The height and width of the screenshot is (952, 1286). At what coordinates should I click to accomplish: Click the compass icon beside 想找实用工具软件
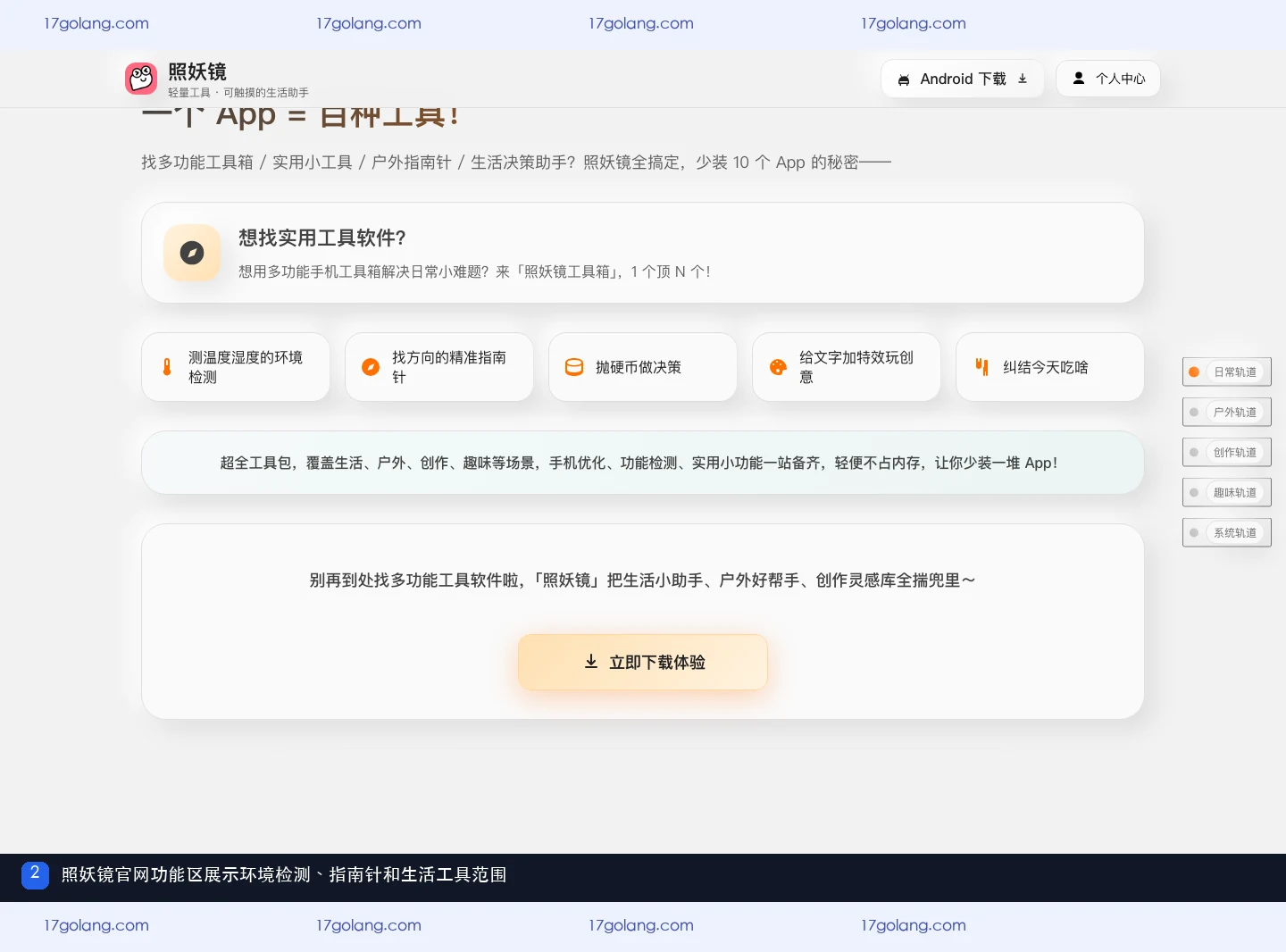[192, 253]
